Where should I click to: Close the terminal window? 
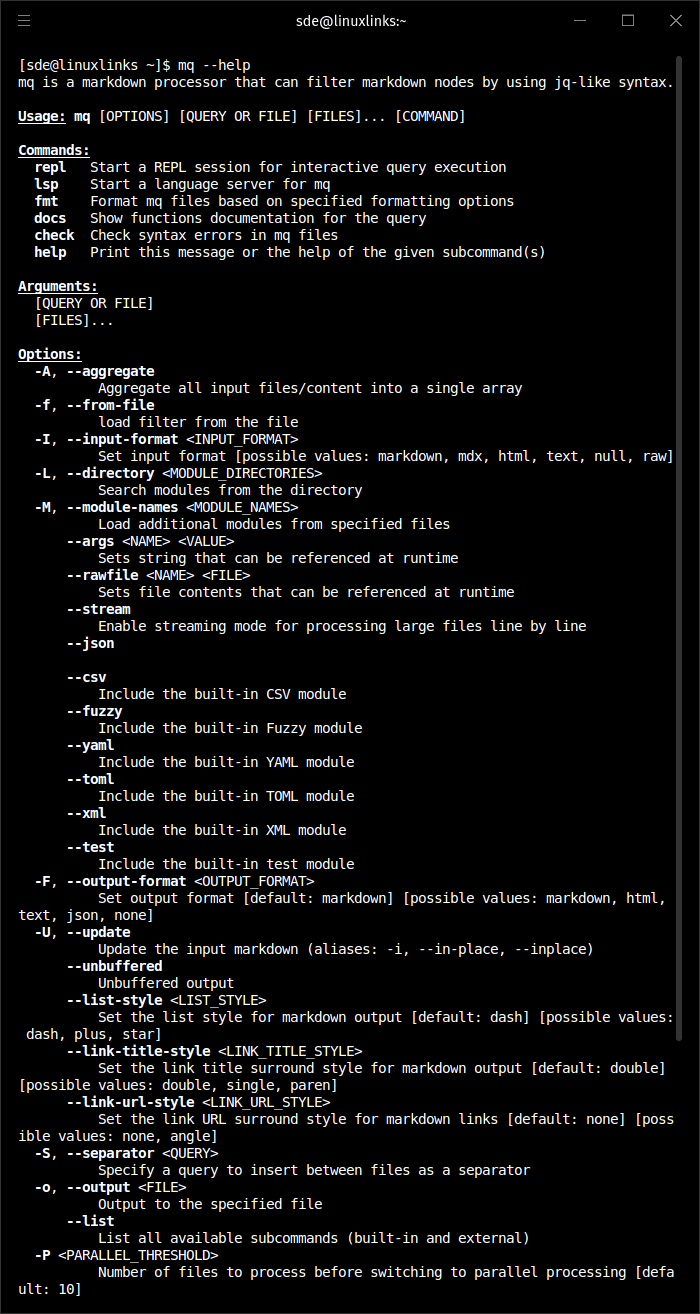pyautogui.click(x=675, y=20)
